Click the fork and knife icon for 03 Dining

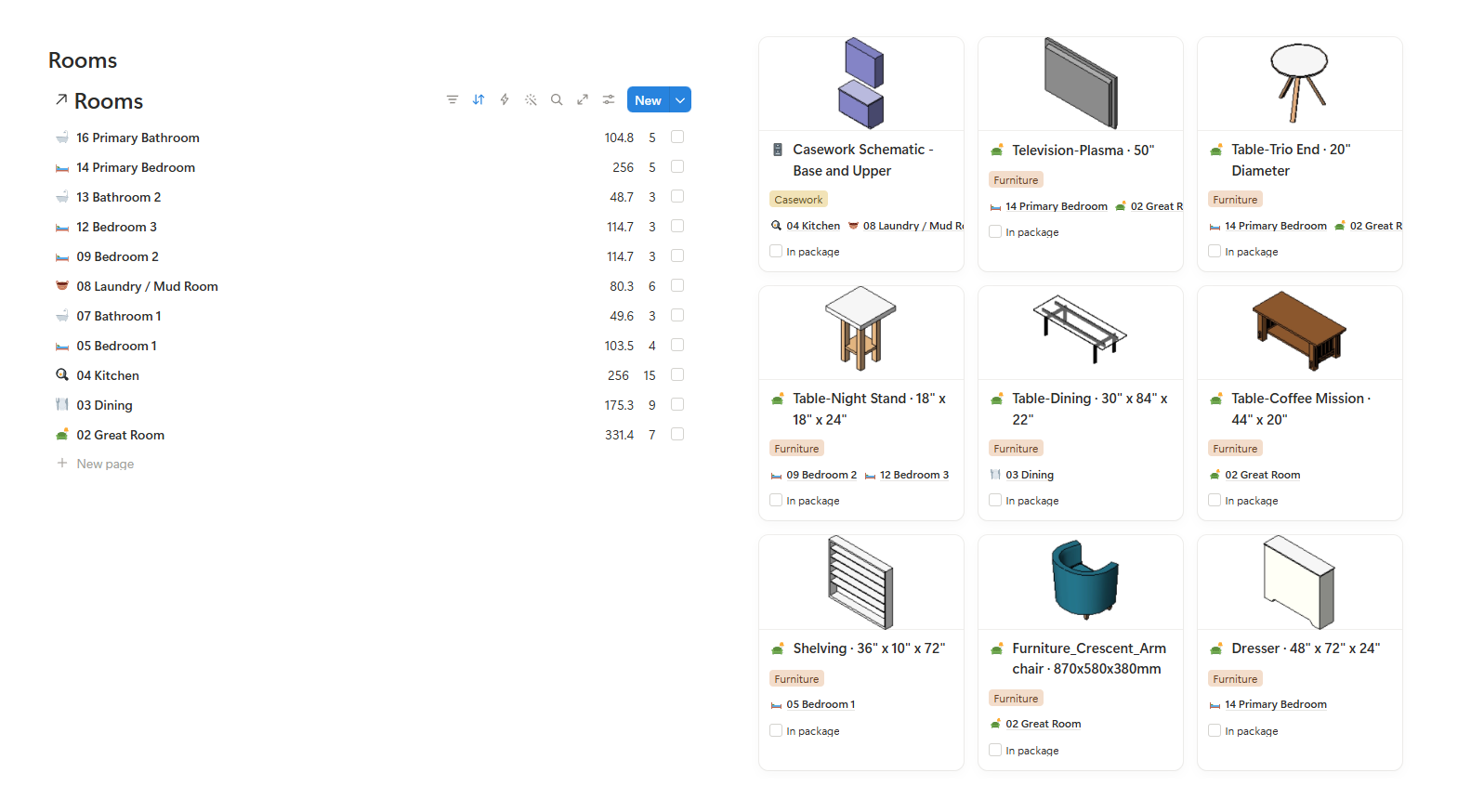[62, 405]
